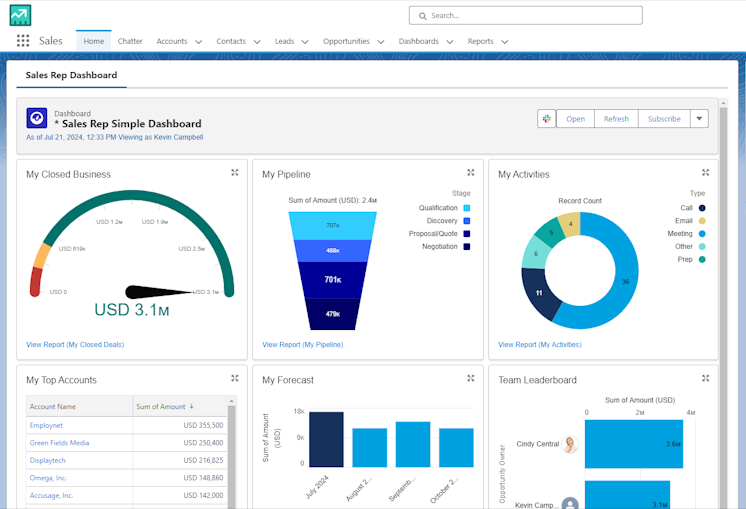Click the Meeting legend swatch
Image resolution: width=746 pixels, height=509 pixels.
coord(702,234)
